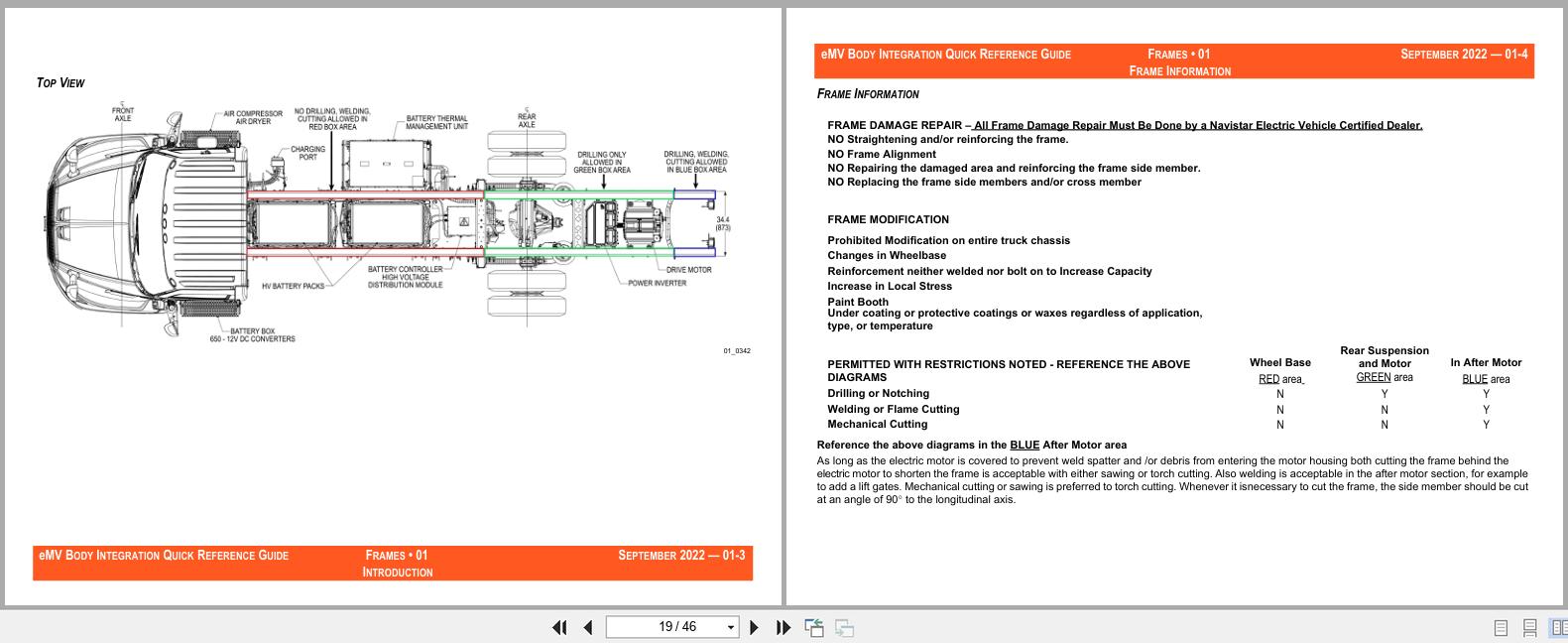Click 'SEPTEMBER 2022 — 01-3' footer text
The image size is (1568, 643).
pos(681,556)
